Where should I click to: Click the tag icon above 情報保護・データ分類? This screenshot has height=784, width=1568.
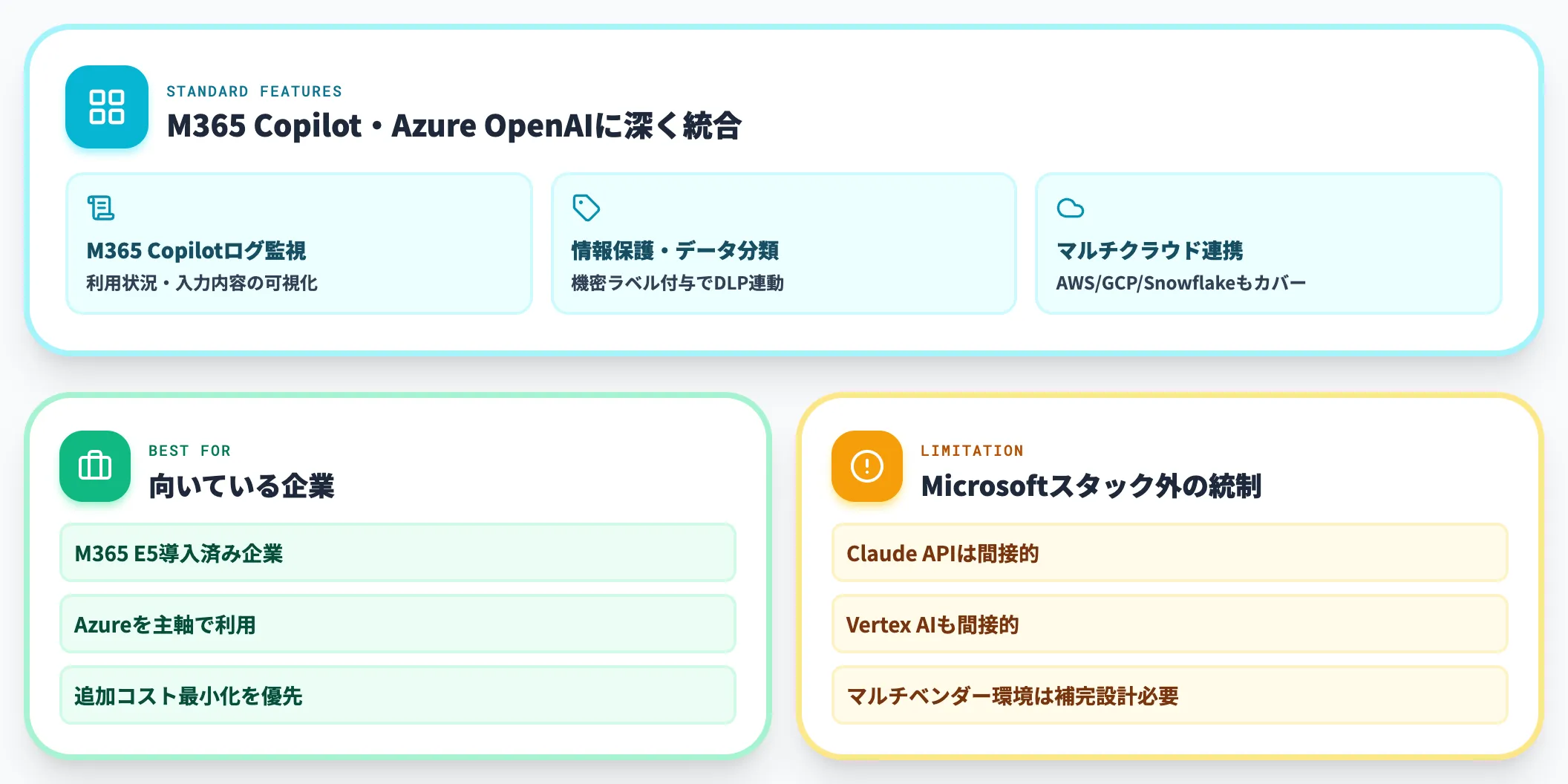click(586, 208)
